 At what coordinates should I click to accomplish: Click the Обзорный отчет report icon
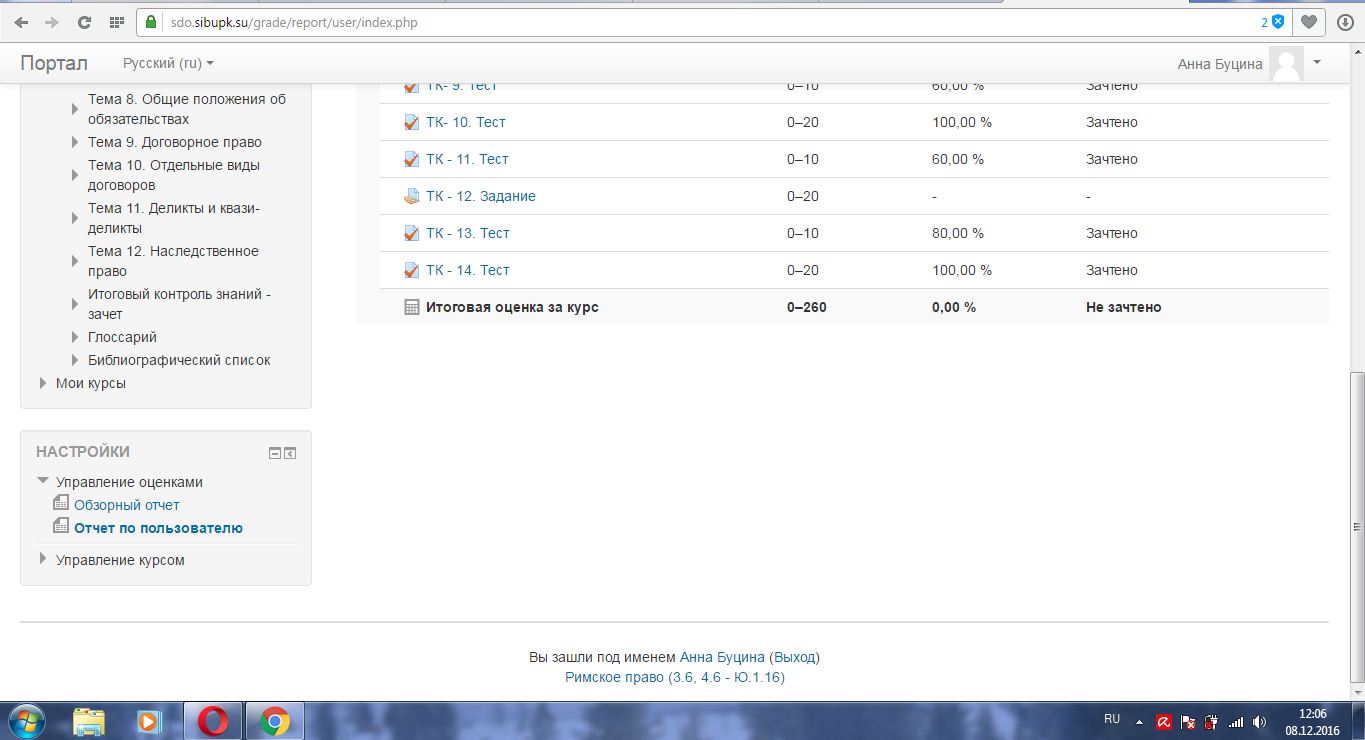coord(61,505)
